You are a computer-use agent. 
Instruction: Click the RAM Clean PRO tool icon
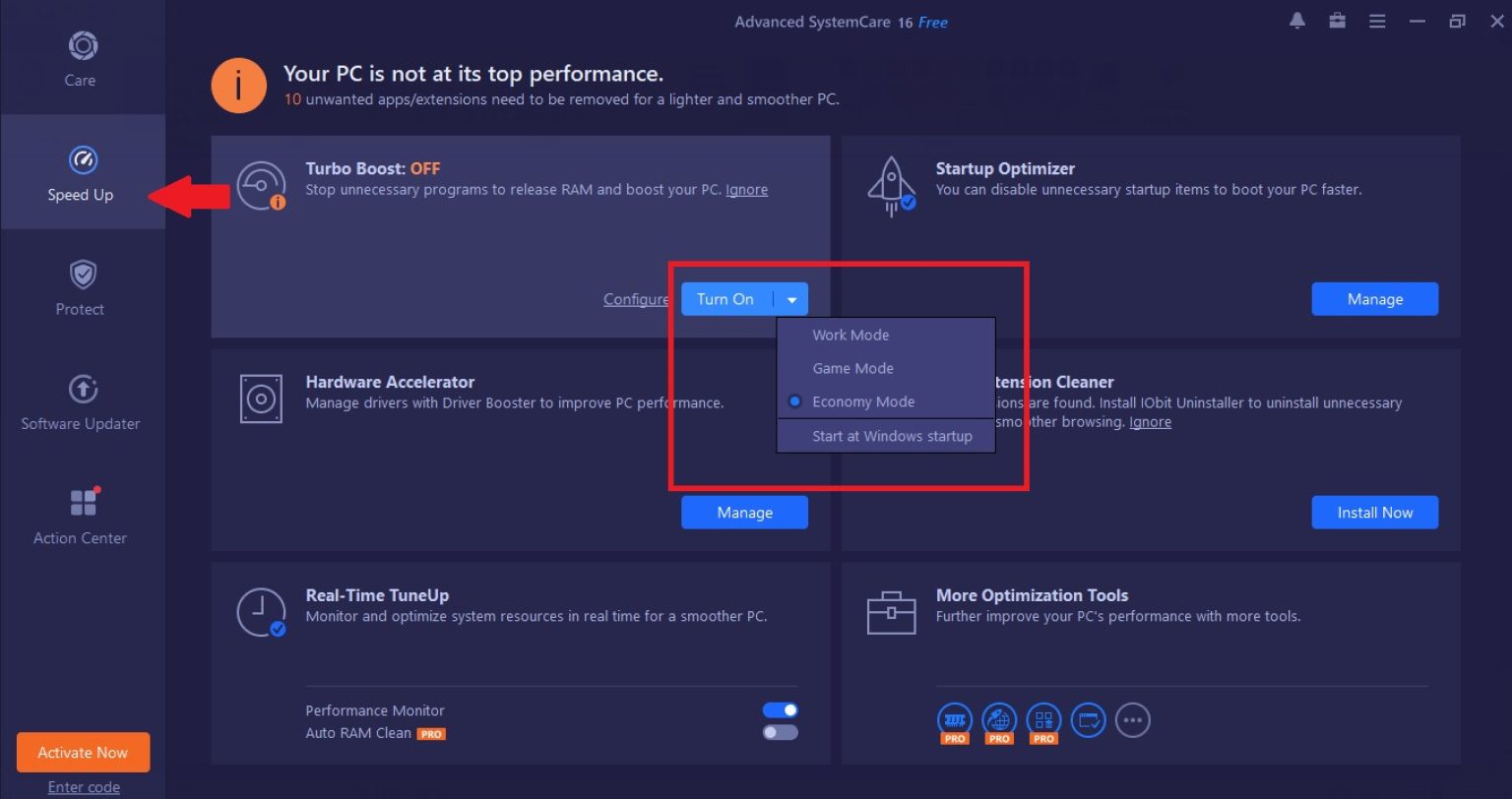pyautogui.click(x=954, y=720)
